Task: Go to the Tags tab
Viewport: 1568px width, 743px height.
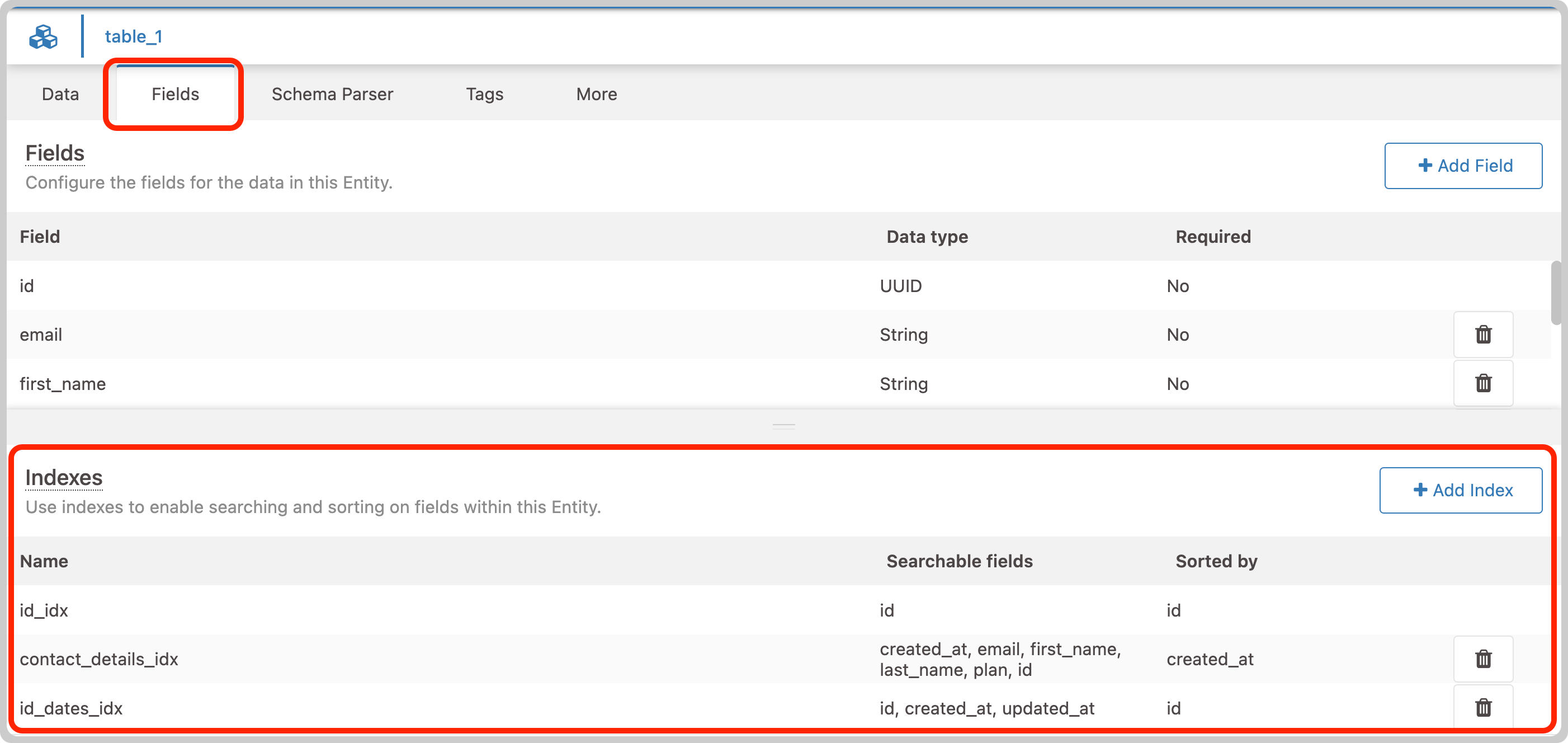Action: click(x=484, y=94)
